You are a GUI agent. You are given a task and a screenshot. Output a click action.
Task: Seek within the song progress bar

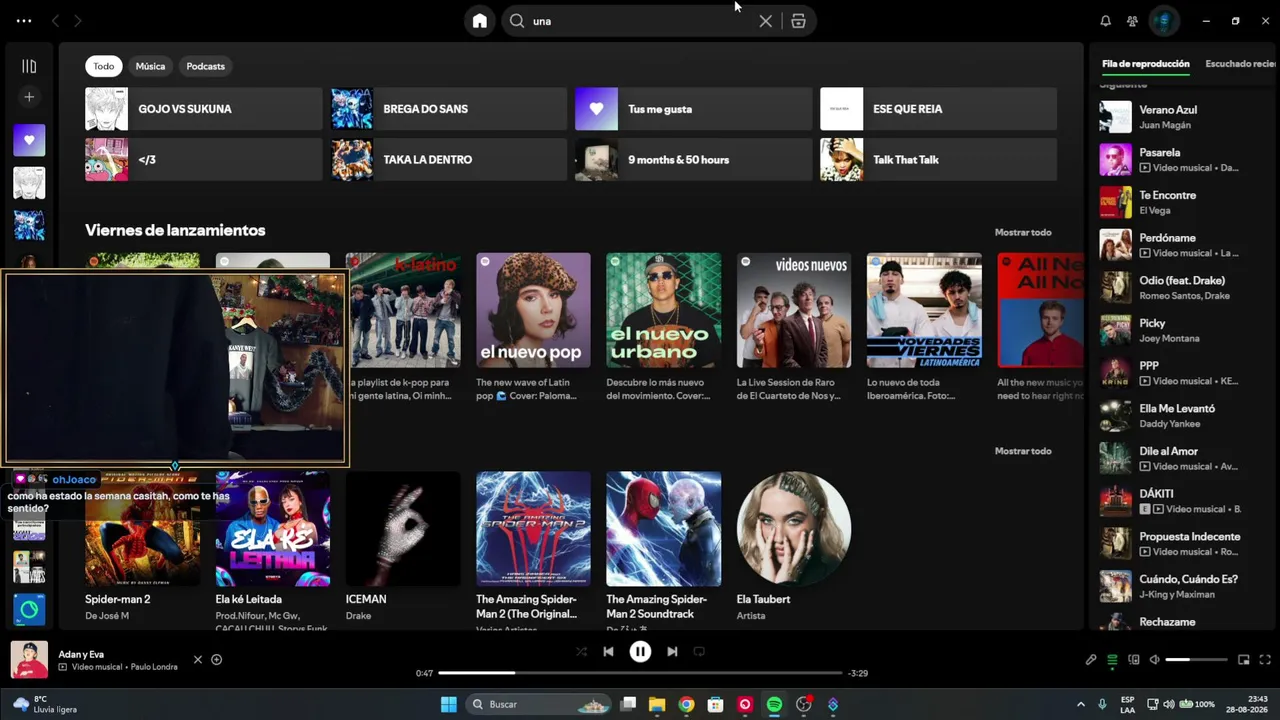pos(640,673)
